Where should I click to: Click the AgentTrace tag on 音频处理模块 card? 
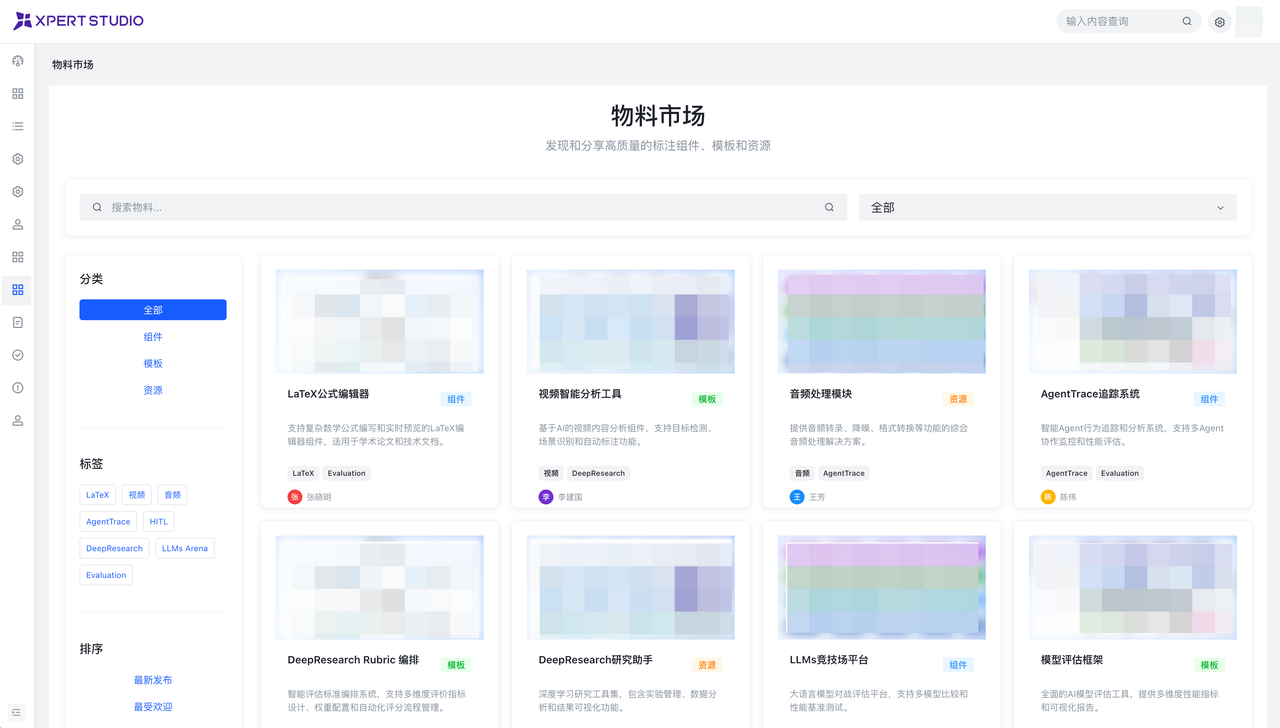844,474
